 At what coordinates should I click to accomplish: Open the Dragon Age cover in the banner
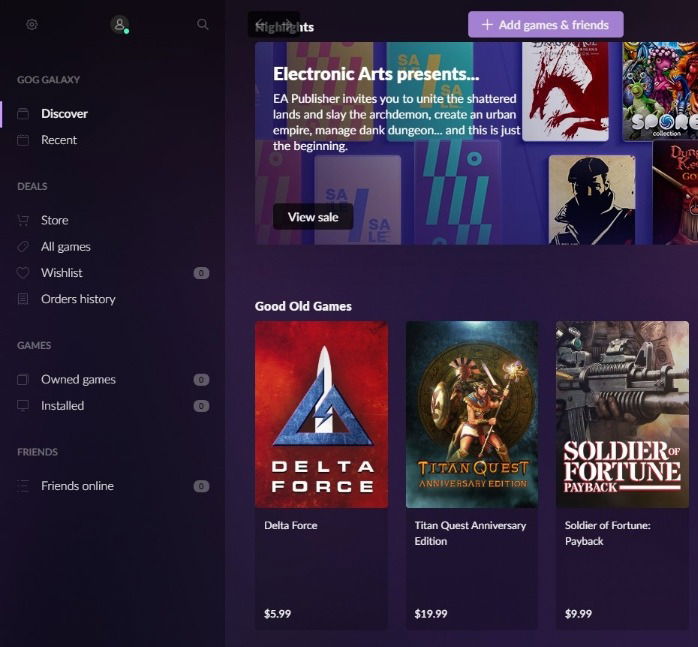[x=565, y=91]
